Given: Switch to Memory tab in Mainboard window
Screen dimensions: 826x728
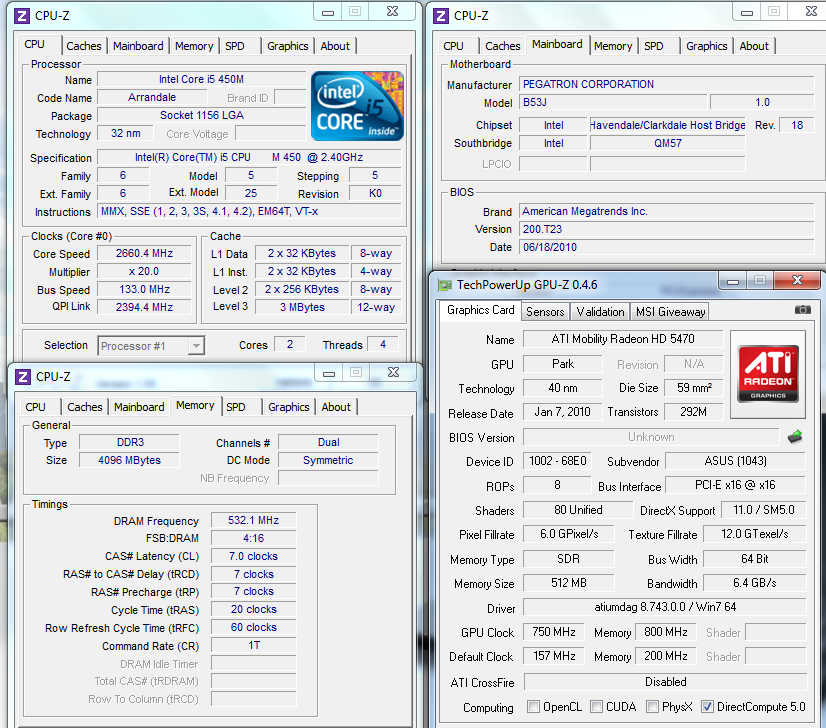Looking at the screenshot, I should click(613, 46).
